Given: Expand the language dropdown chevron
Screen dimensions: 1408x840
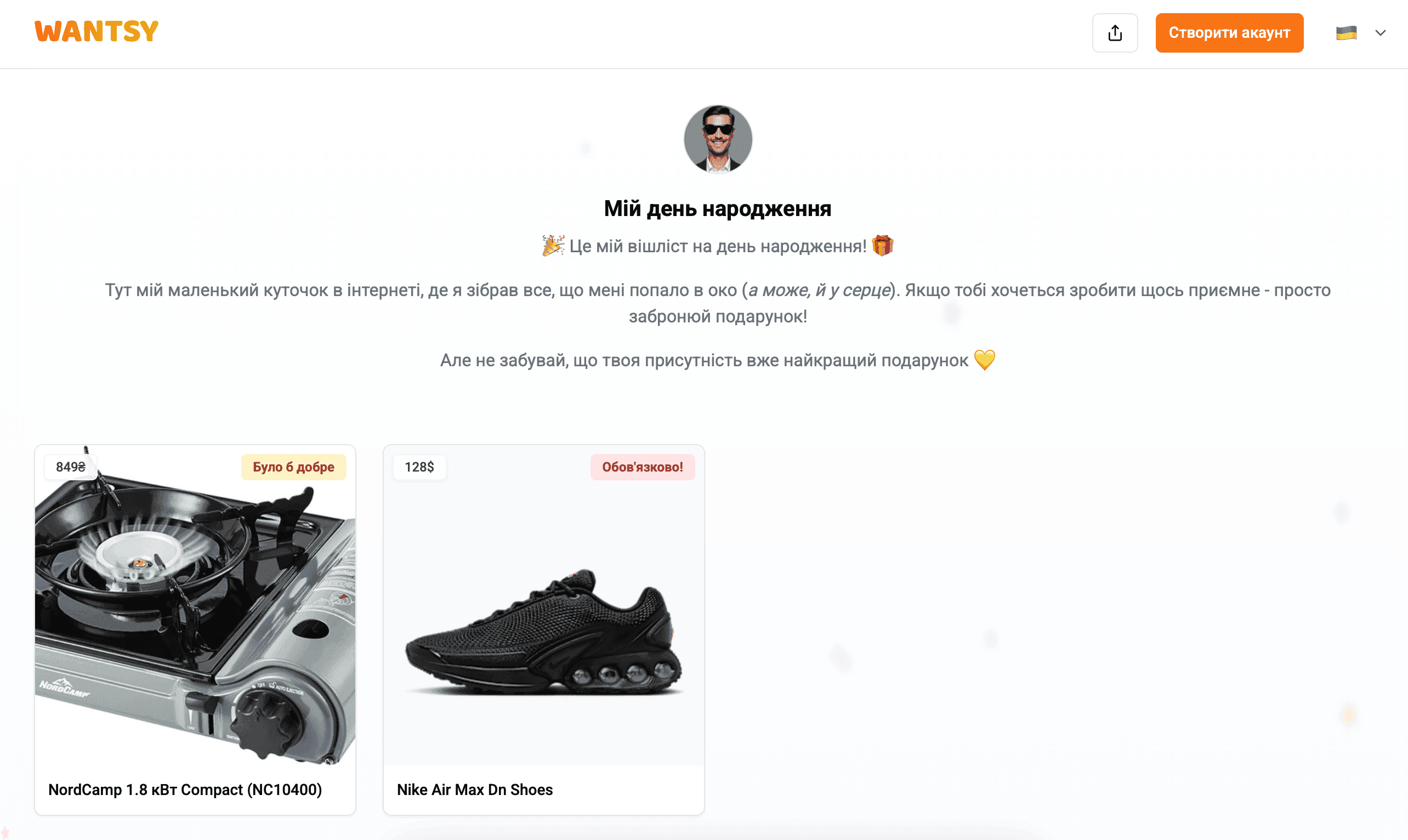Looking at the screenshot, I should [1380, 33].
